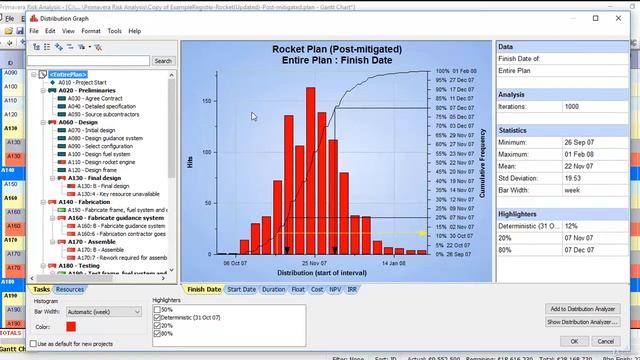Select the Iterations value 1000
Screen dimensions: 640x360
571,107
